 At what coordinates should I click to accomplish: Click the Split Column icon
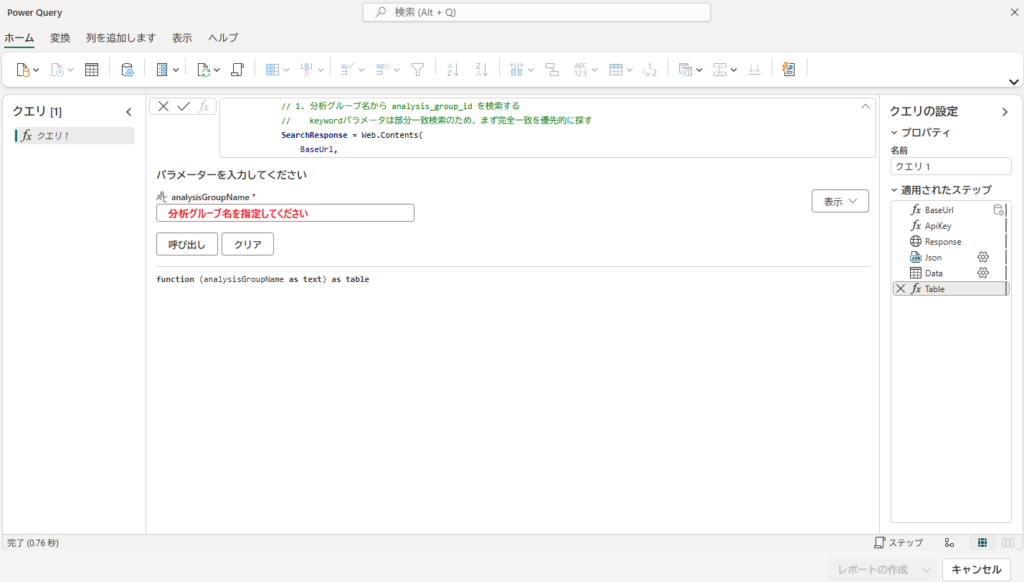point(517,69)
